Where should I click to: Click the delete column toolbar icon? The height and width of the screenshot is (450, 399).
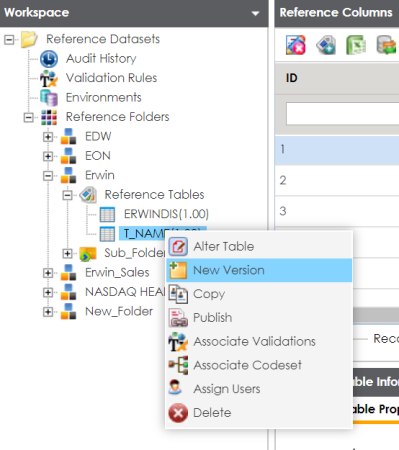click(296, 45)
